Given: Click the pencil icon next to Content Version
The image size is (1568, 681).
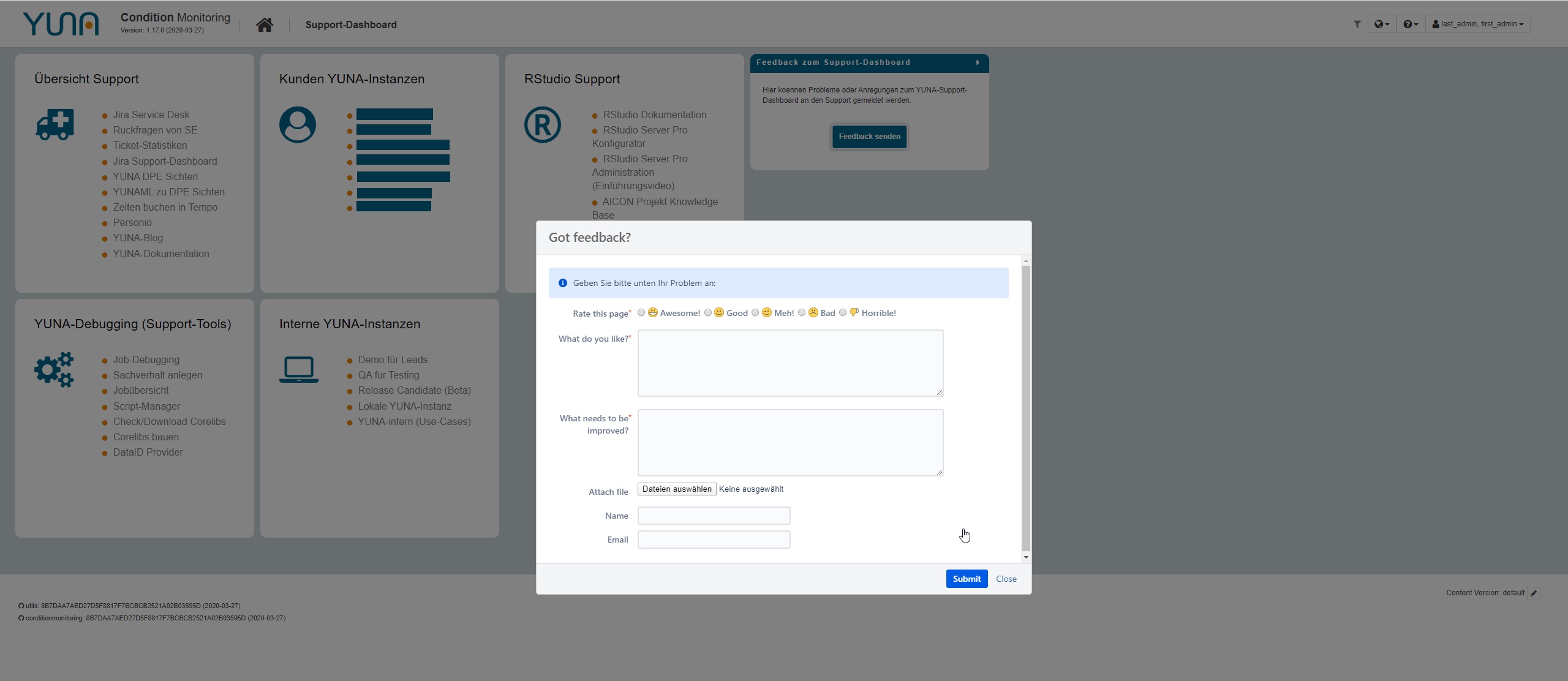Looking at the screenshot, I should (x=1534, y=593).
